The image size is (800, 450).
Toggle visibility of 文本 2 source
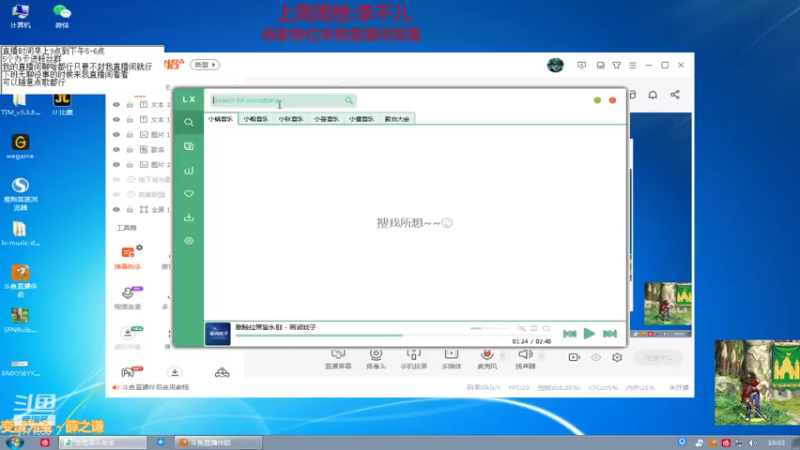click(x=116, y=105)
